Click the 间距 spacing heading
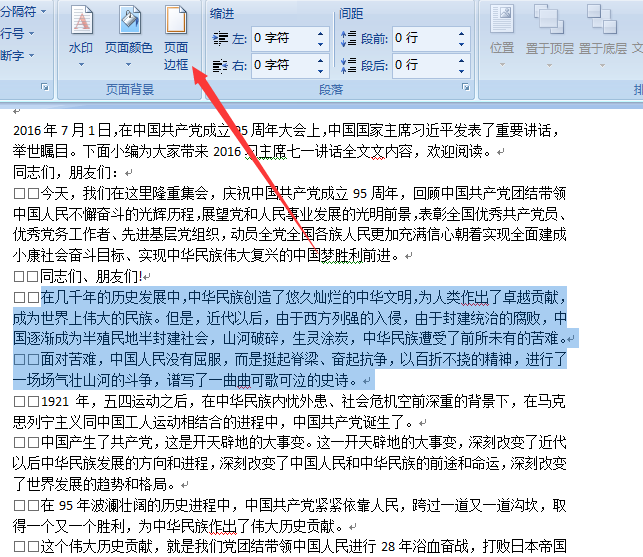This screenshot has height=557, width=643. point(351,14)
